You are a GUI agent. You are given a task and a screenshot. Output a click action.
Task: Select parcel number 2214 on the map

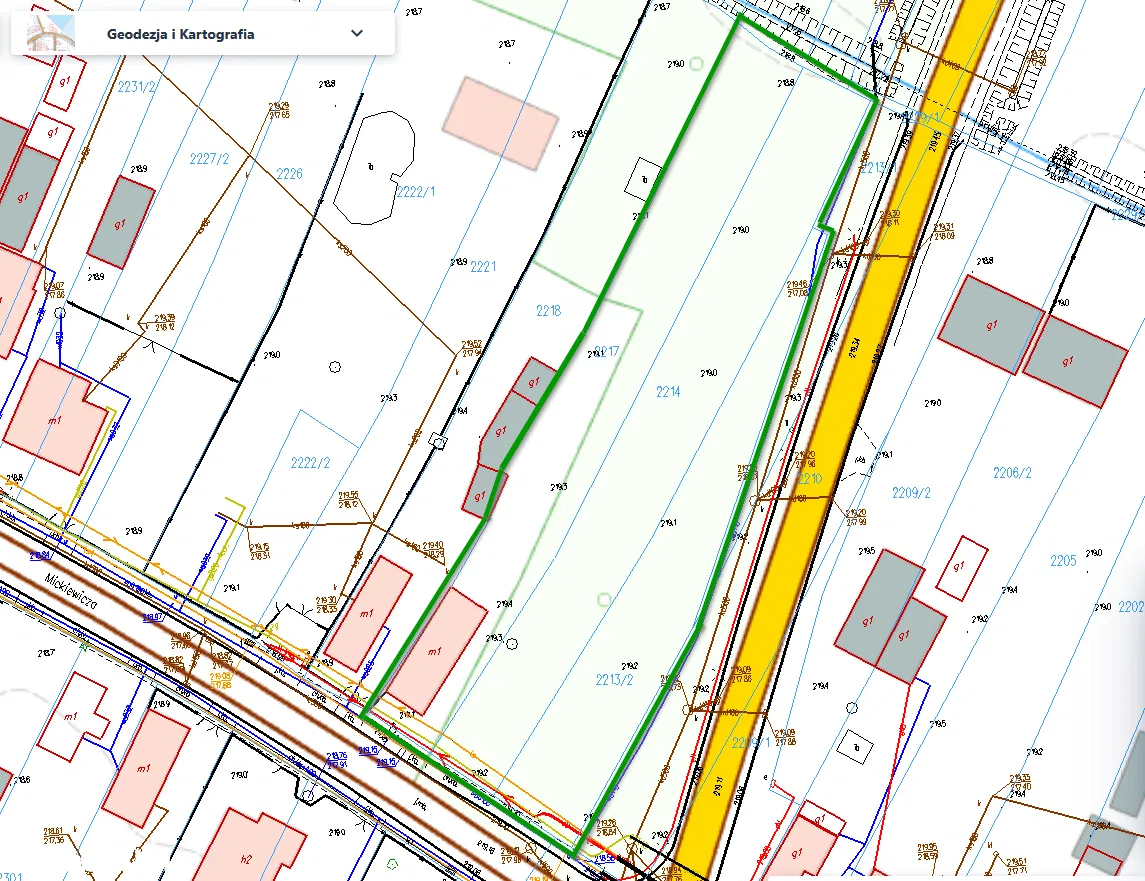pyautogui.click(x=668, y=392)
